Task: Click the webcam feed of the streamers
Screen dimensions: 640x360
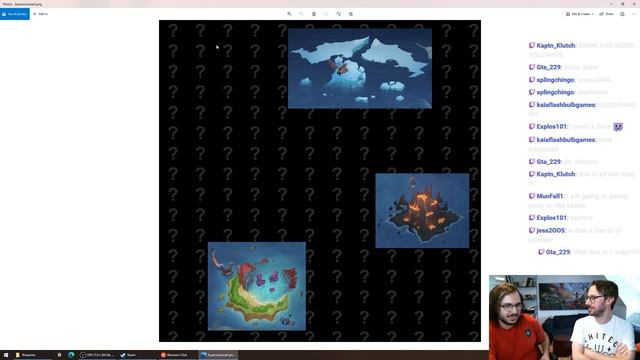Action: pyautogui.click(x=564, y=317)
